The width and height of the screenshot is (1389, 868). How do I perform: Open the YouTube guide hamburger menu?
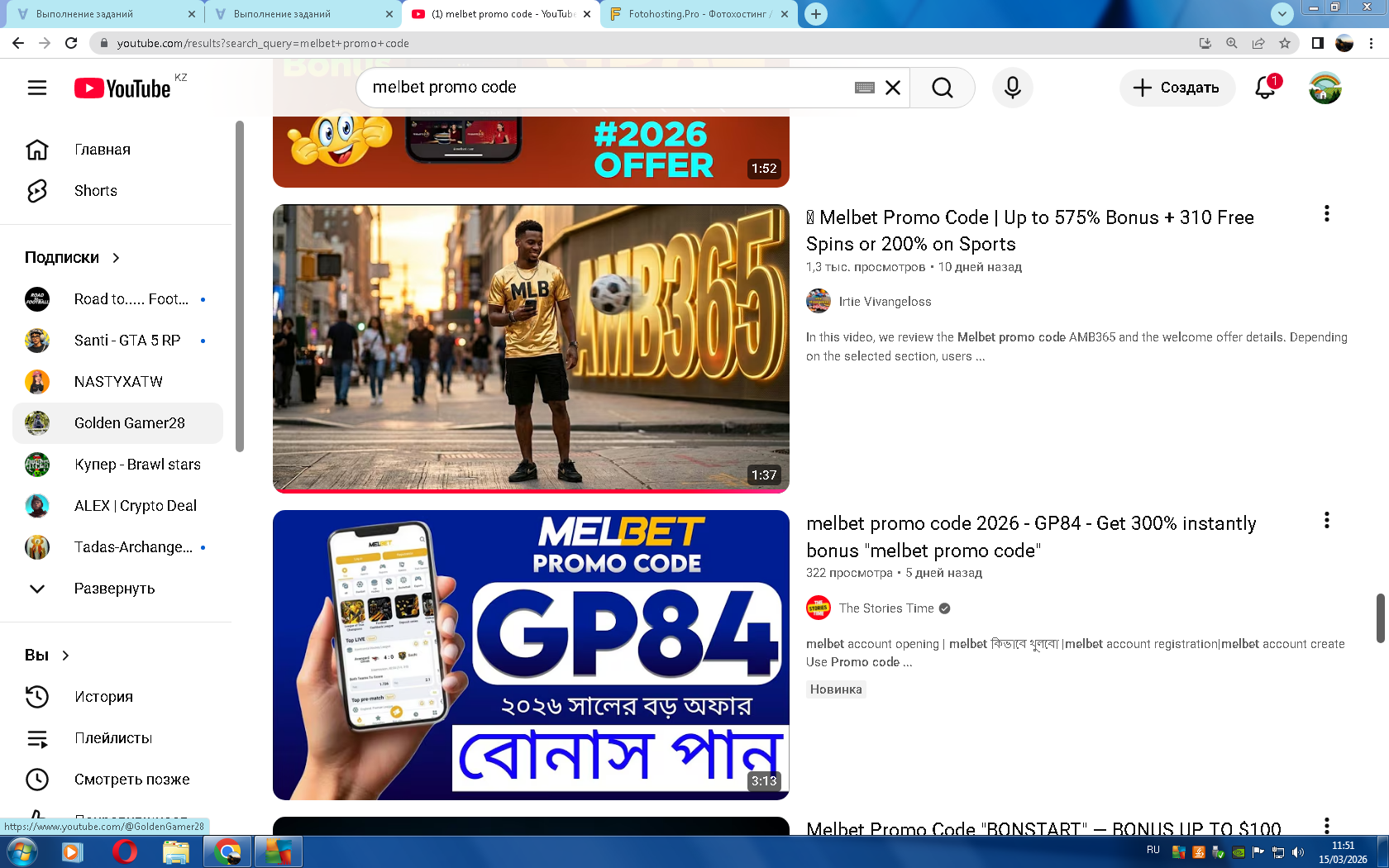pos(37,88)
